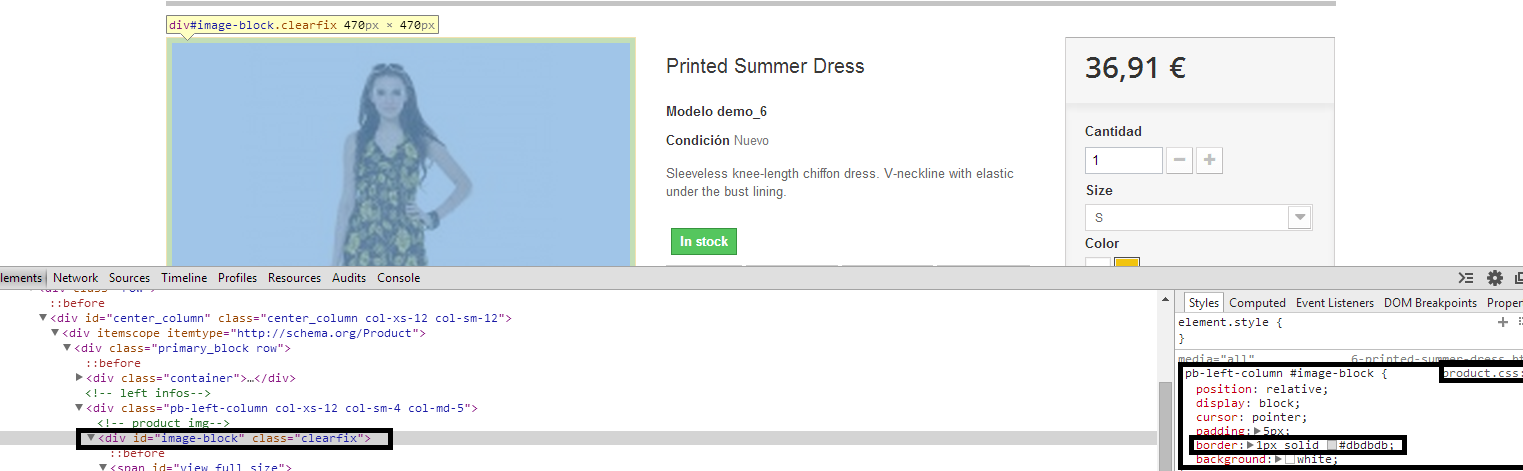Increase quantity with the plus button

coord(1209,160)
